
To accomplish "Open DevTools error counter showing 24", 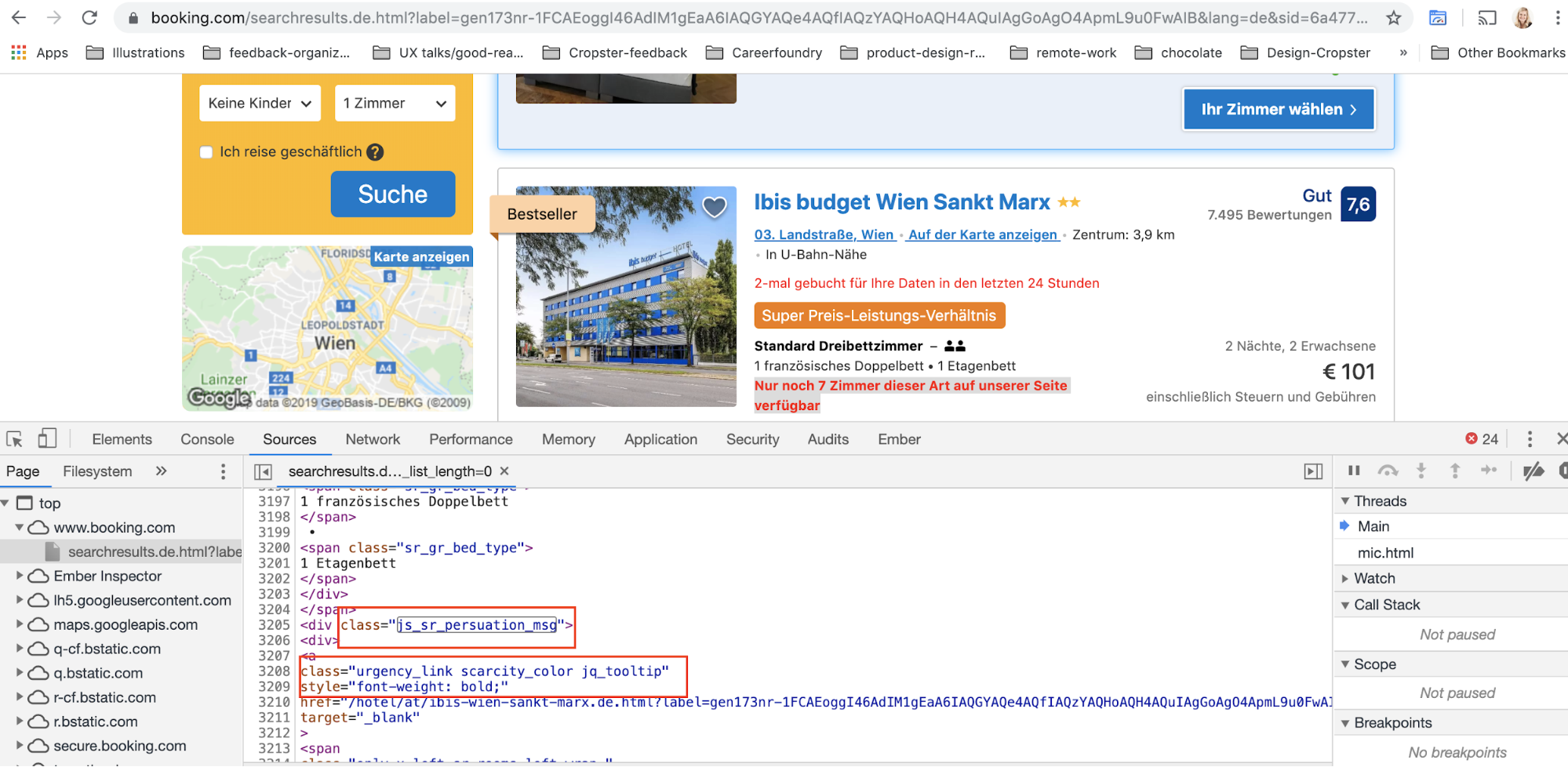I will (1482, 439).
